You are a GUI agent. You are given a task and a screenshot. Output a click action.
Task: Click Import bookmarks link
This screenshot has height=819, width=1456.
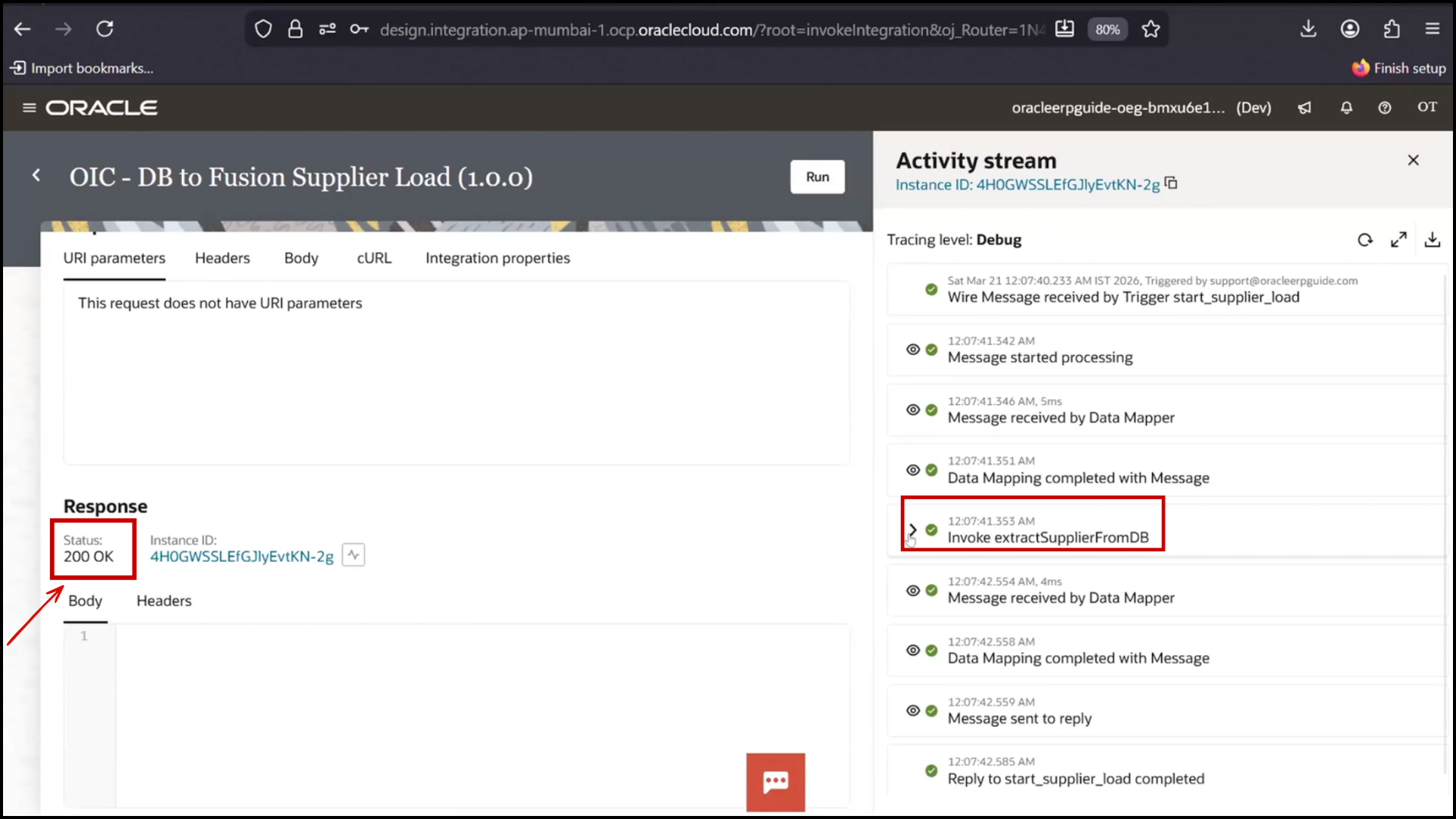click(82, 68)
